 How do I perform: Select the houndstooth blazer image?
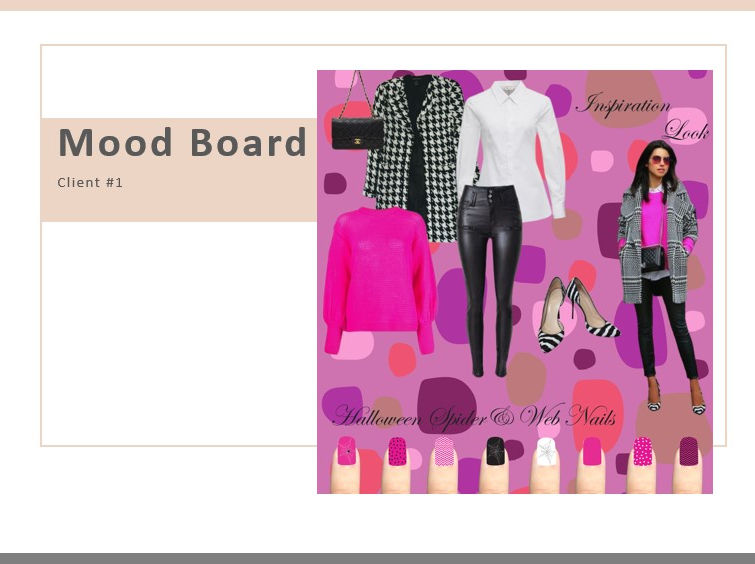[x=414, y=157]
